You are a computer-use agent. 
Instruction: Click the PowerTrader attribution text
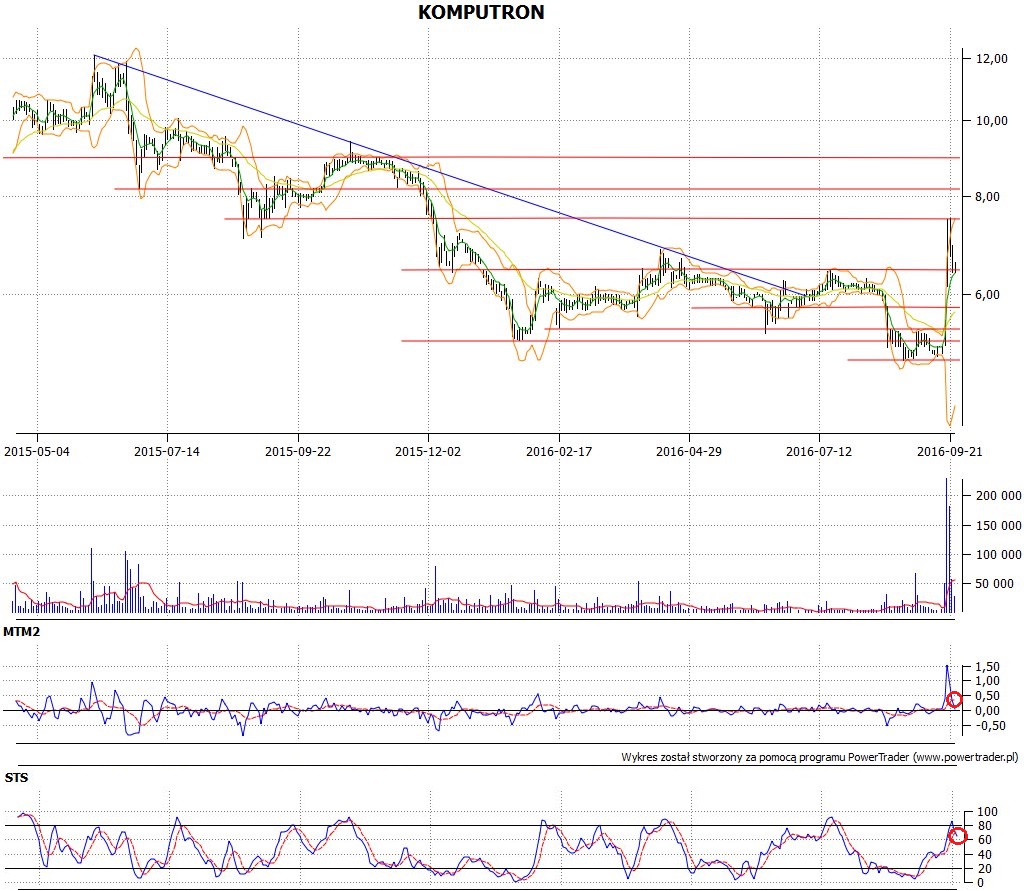click(820, 757)
